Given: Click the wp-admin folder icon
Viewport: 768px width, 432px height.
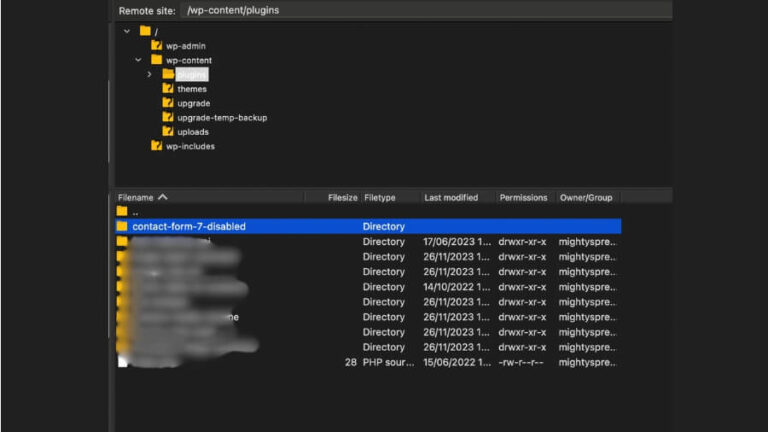Looking at the screenshot, I should point(157,46).
